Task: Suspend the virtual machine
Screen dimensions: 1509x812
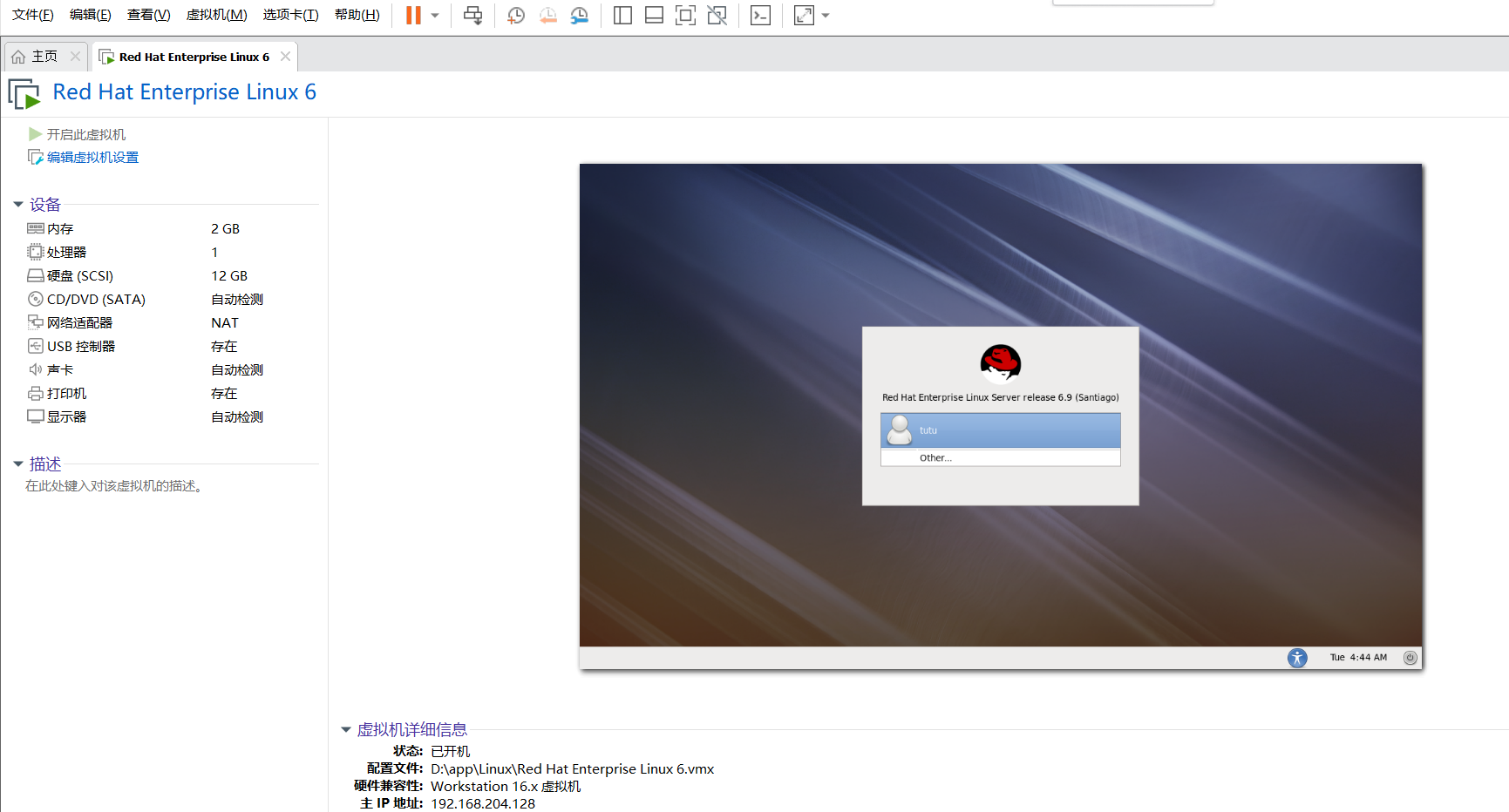Action: coord(414,15)
